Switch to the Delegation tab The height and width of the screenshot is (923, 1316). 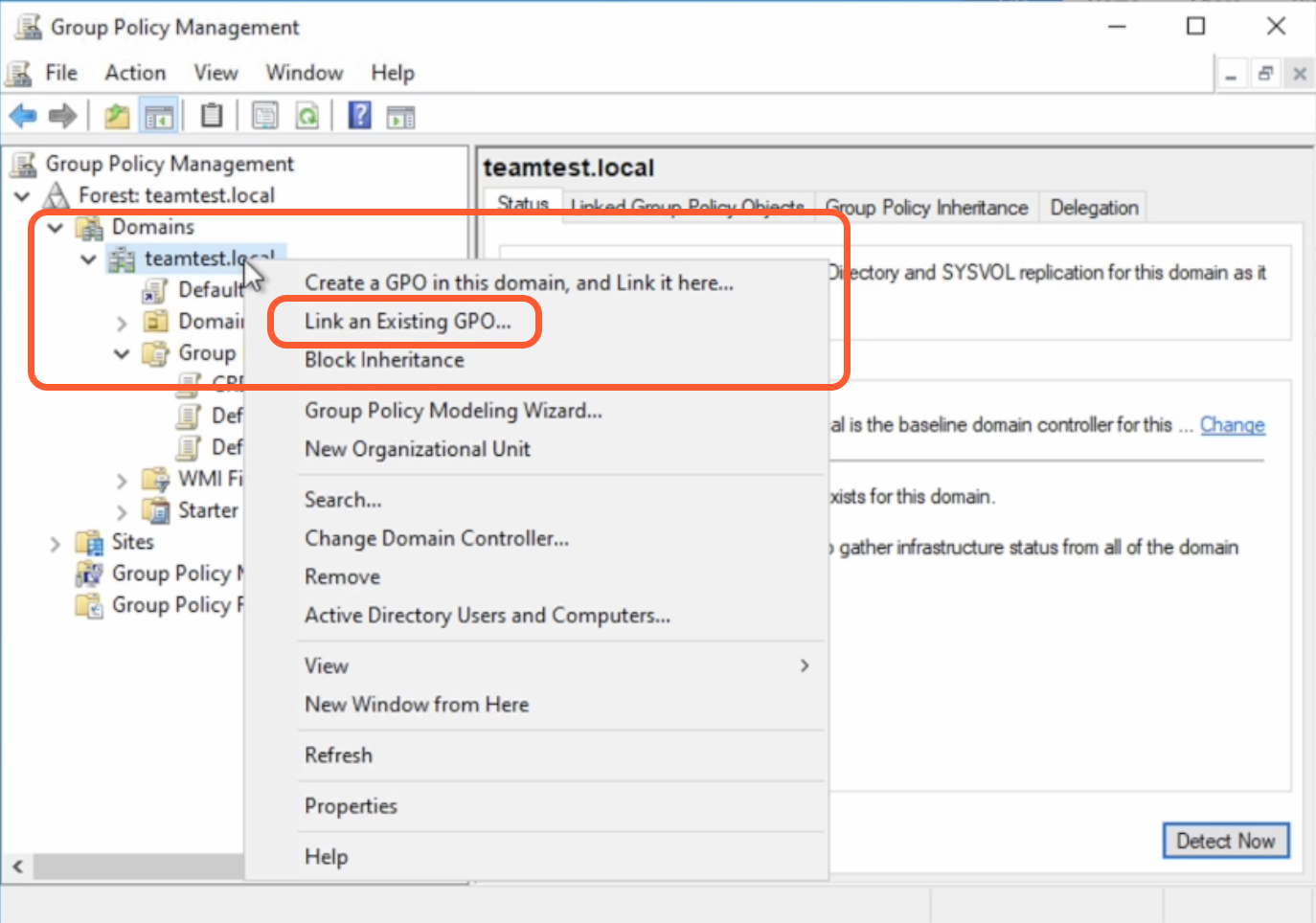1094,208
